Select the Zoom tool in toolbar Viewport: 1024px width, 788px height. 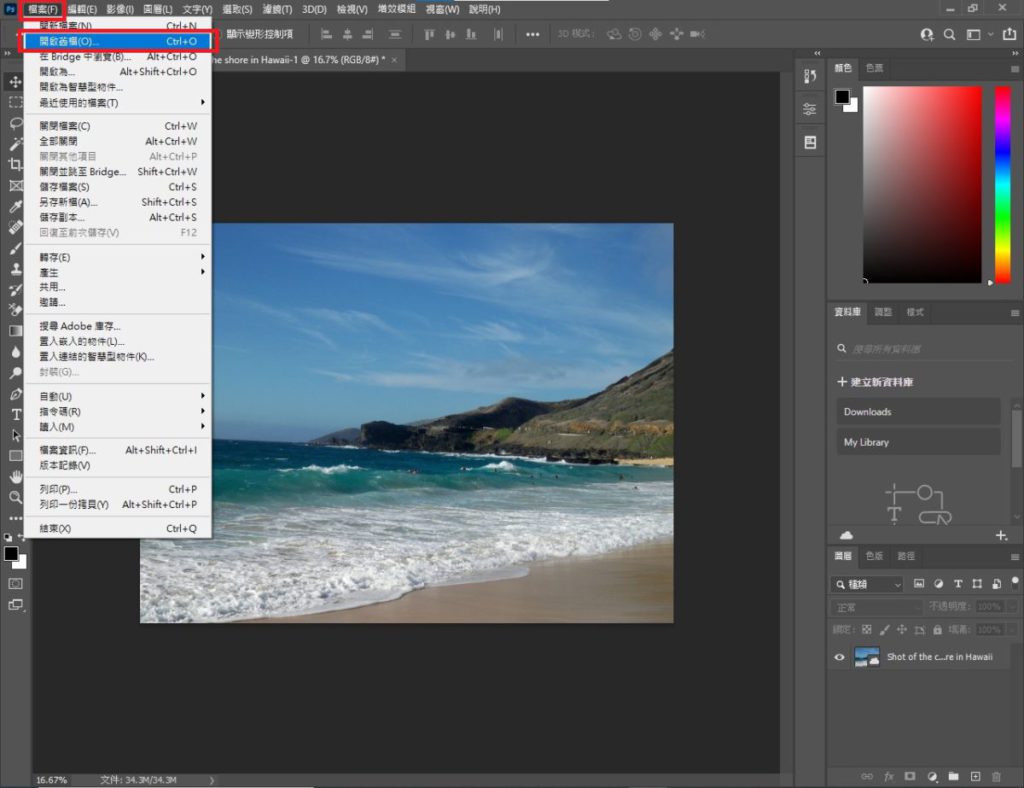pyautogui.click(x=16, y=497)
